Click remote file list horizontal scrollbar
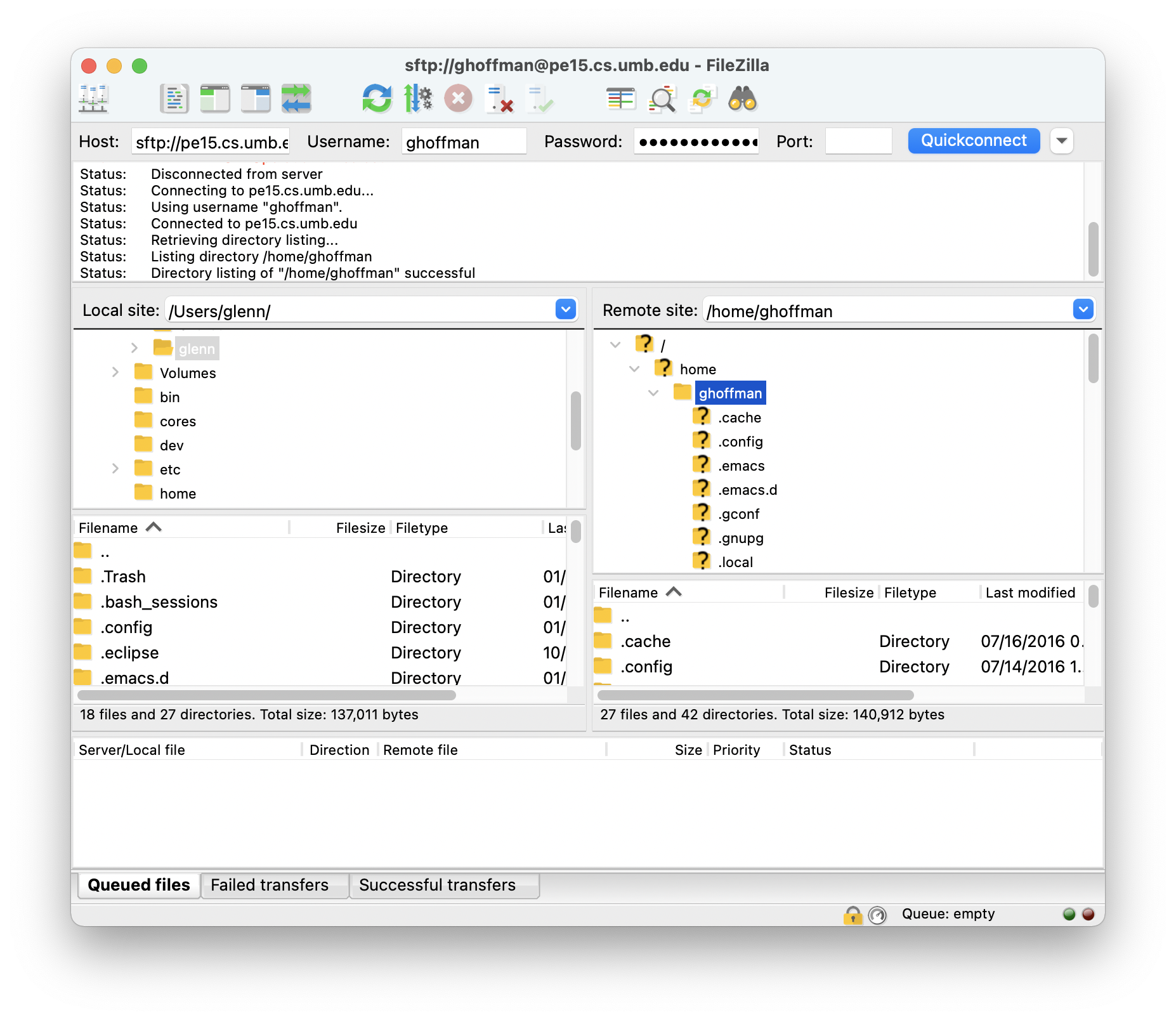The image size is (1176, 1020). pyautogui.click(x=755, y=695)
